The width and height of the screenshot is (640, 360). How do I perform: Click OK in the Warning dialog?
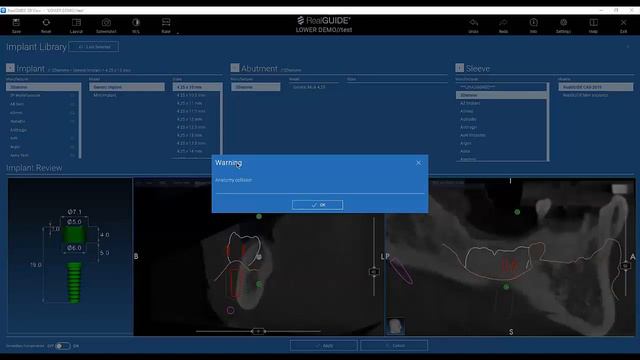click(x=318, y=205)
